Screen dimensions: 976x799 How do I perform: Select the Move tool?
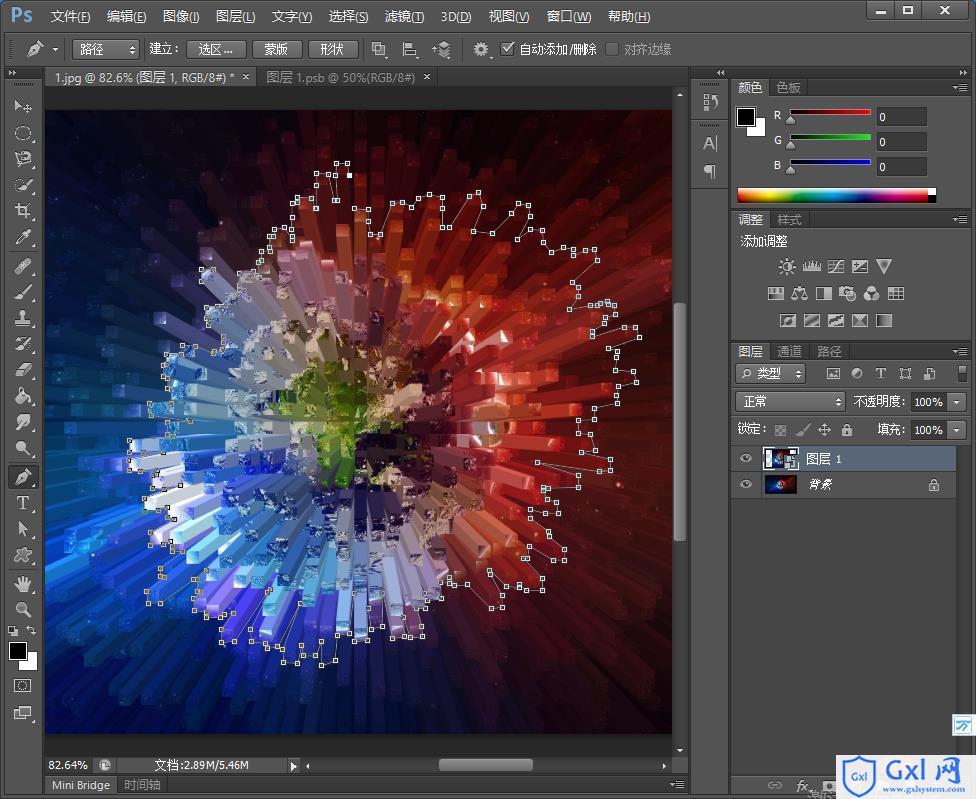click(x=22, y=106)
